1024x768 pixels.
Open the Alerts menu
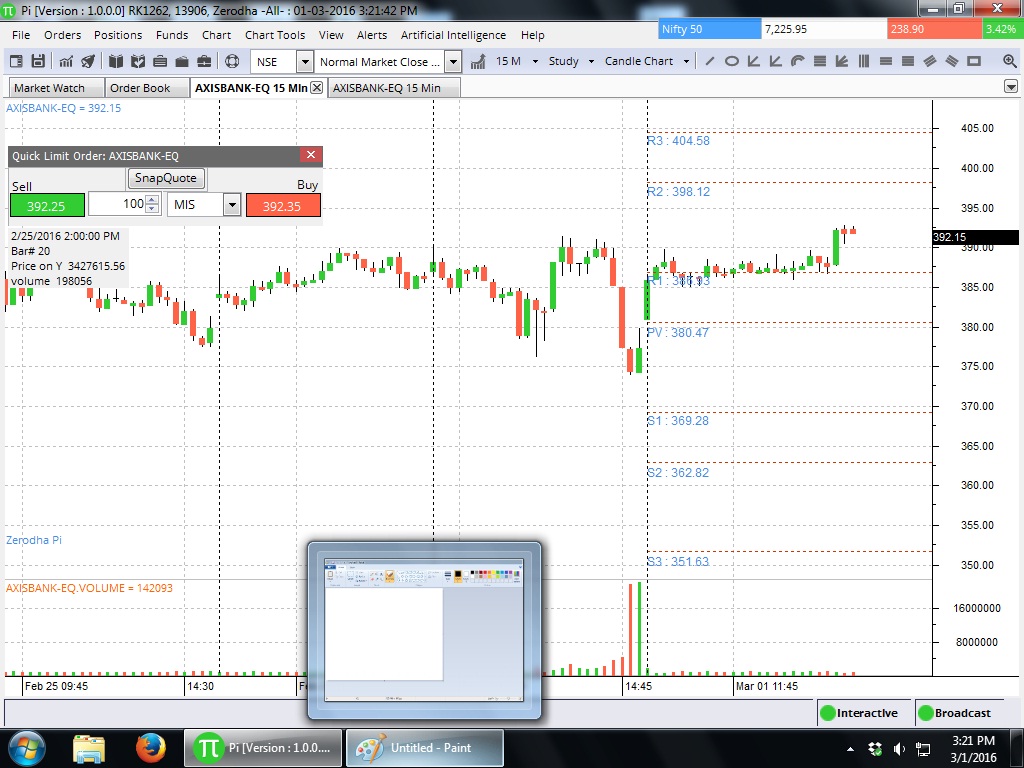(x=372, y=35)
